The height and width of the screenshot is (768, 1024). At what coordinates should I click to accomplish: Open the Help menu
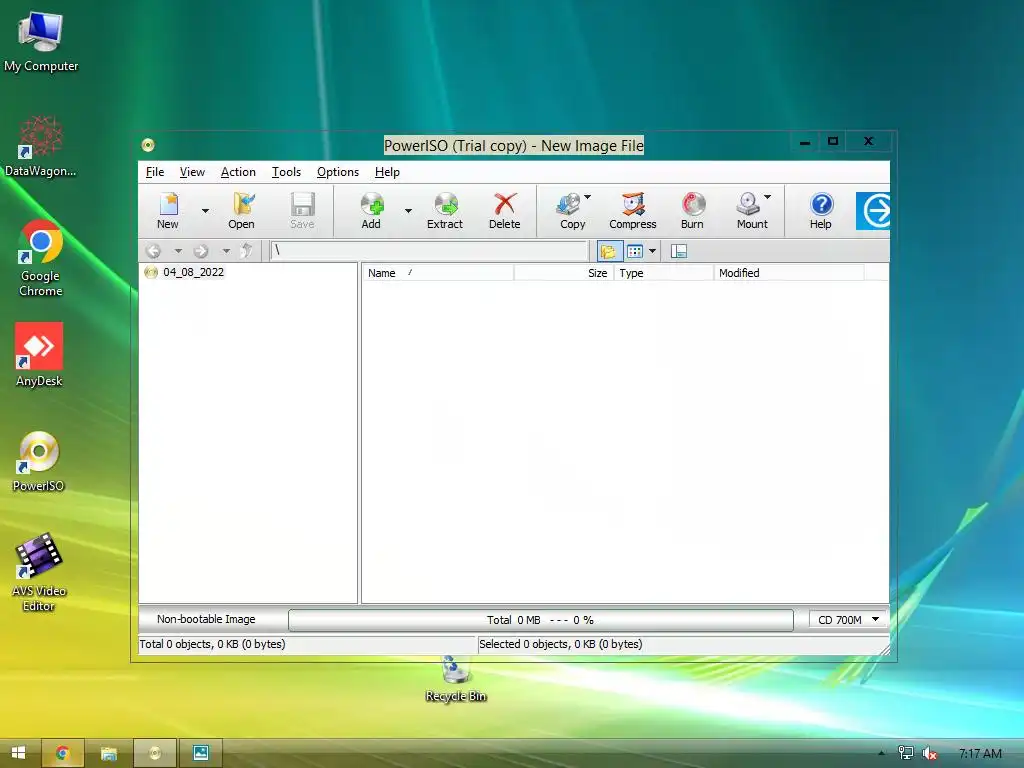(x=387, y=172)
